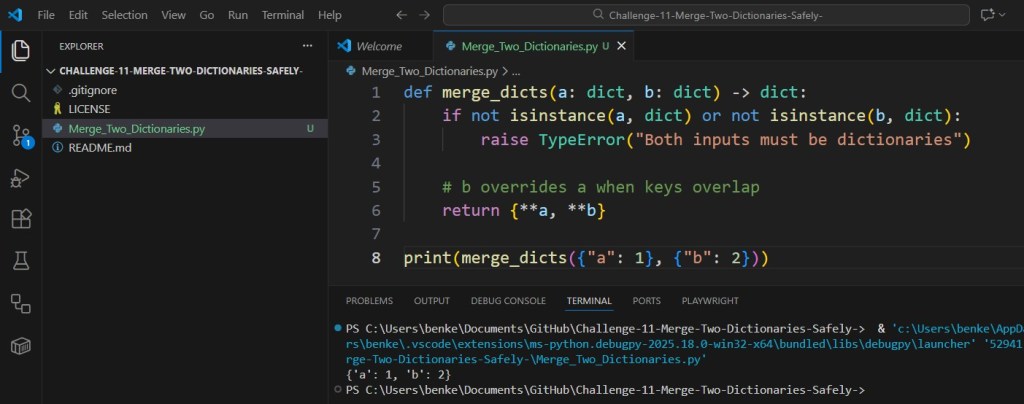Open the Selection menu
Screen dimensions: 1024x404
(x=124, y=15)
